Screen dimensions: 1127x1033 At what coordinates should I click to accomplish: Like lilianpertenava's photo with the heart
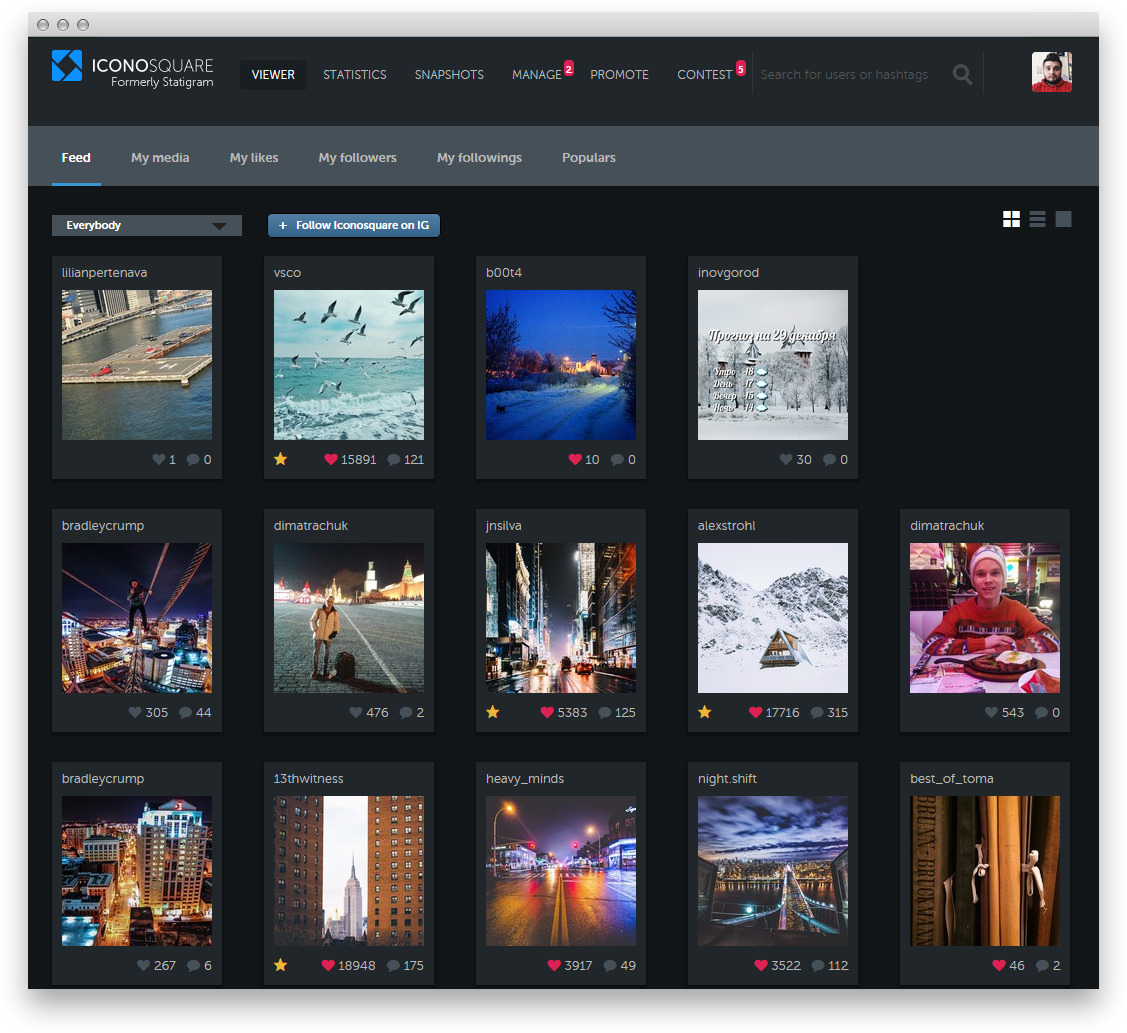(159, 459)
